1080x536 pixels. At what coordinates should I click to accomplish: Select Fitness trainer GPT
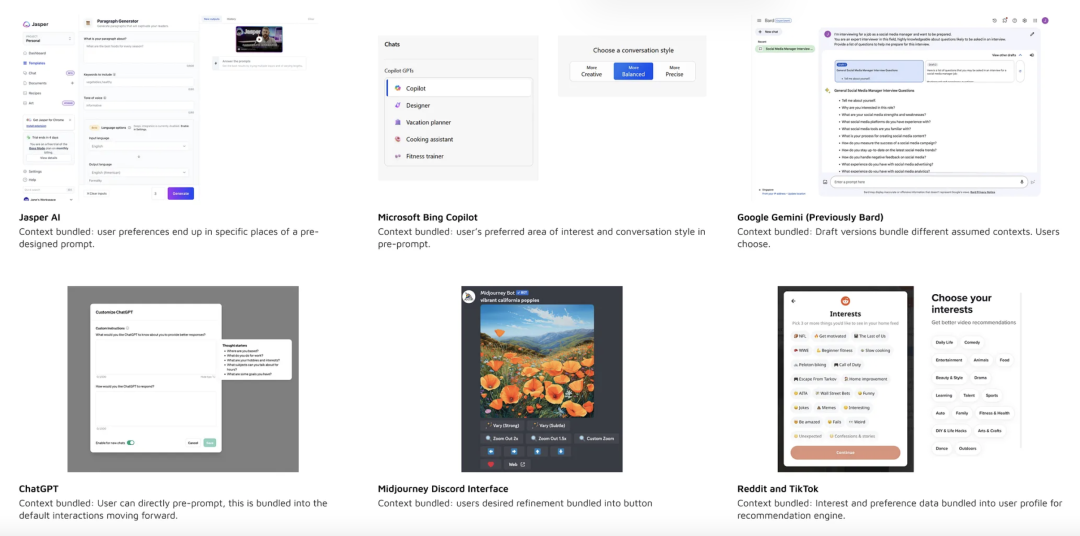click(x=459, y=156)
